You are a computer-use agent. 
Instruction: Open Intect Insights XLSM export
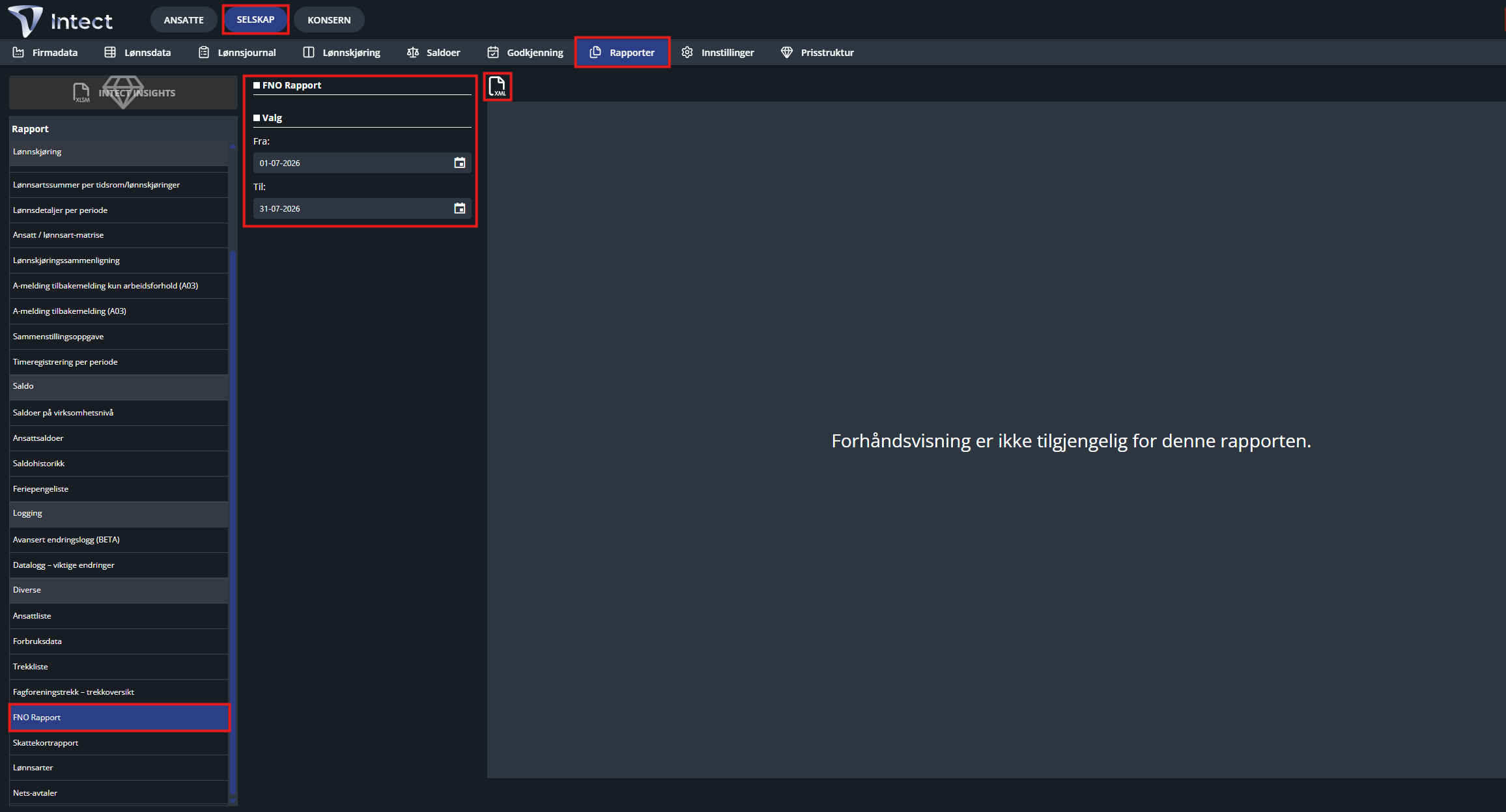tap(123, 92)
